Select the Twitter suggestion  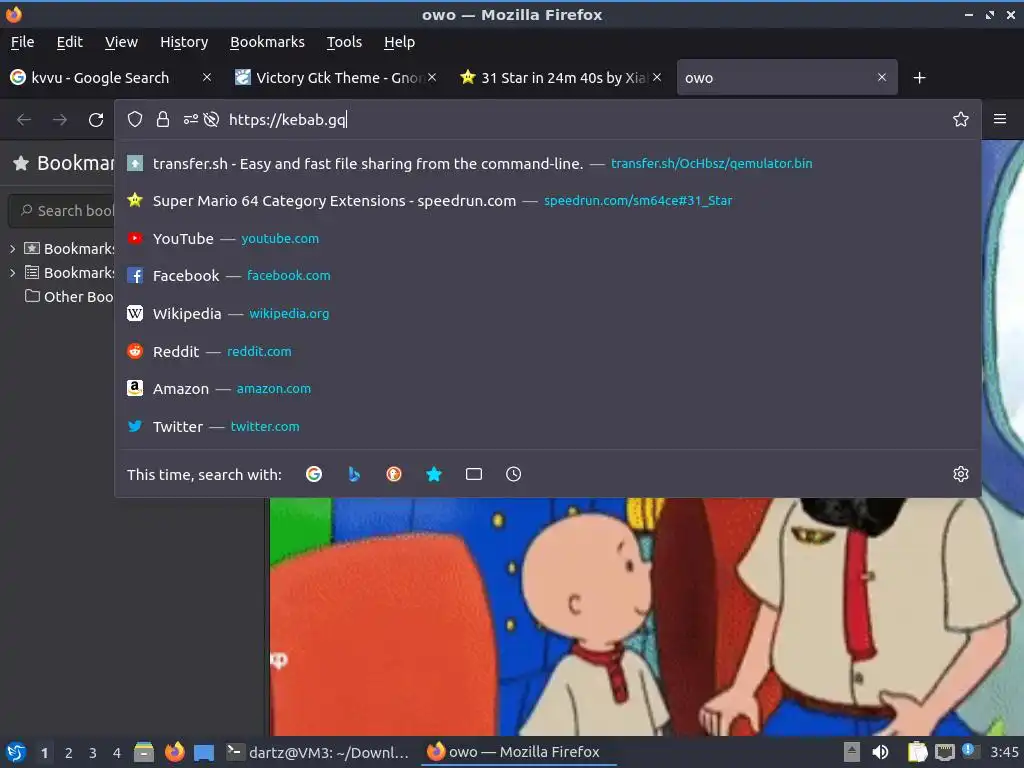(548, 426)
